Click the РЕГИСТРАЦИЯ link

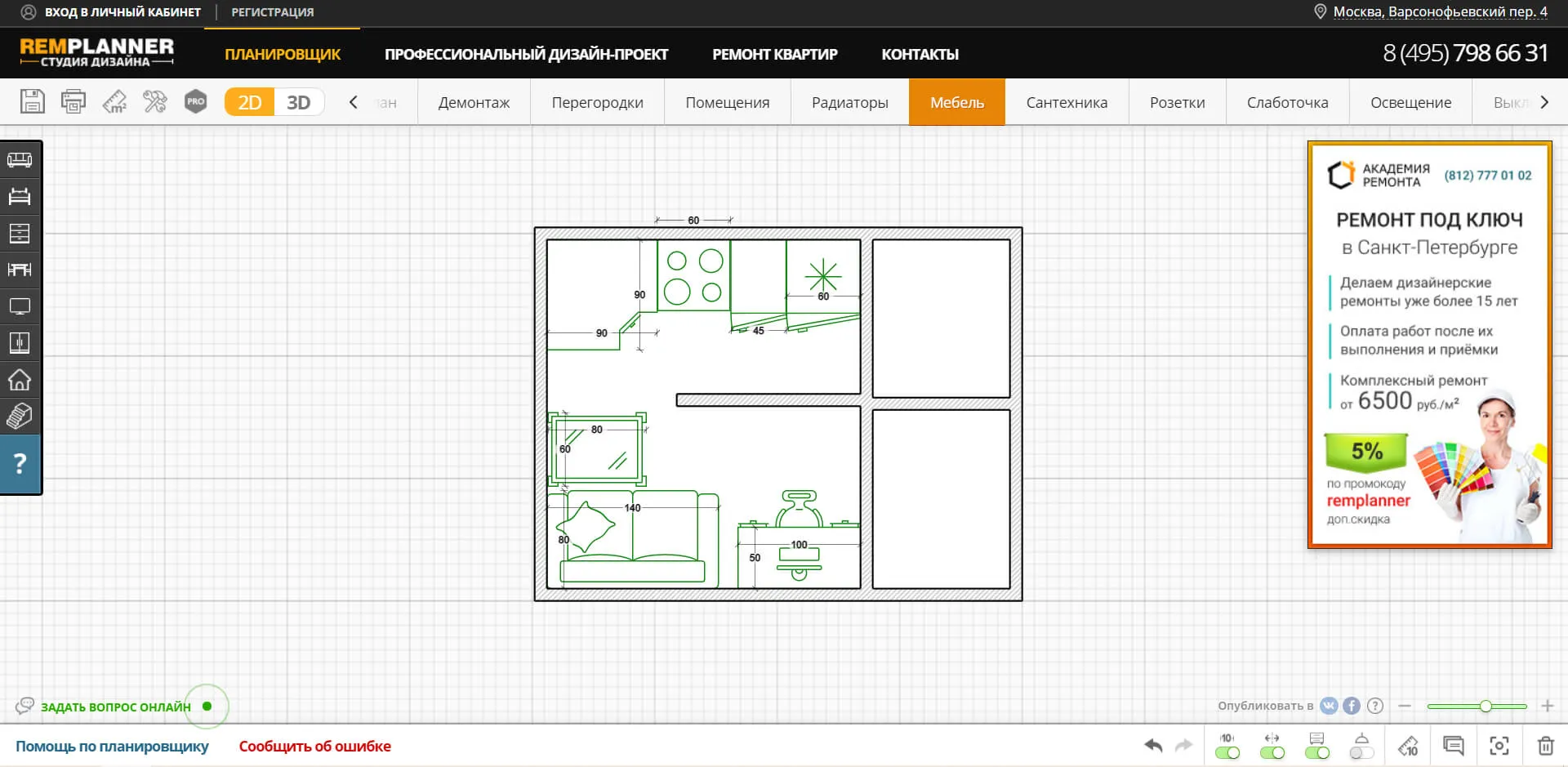point(273,11)
